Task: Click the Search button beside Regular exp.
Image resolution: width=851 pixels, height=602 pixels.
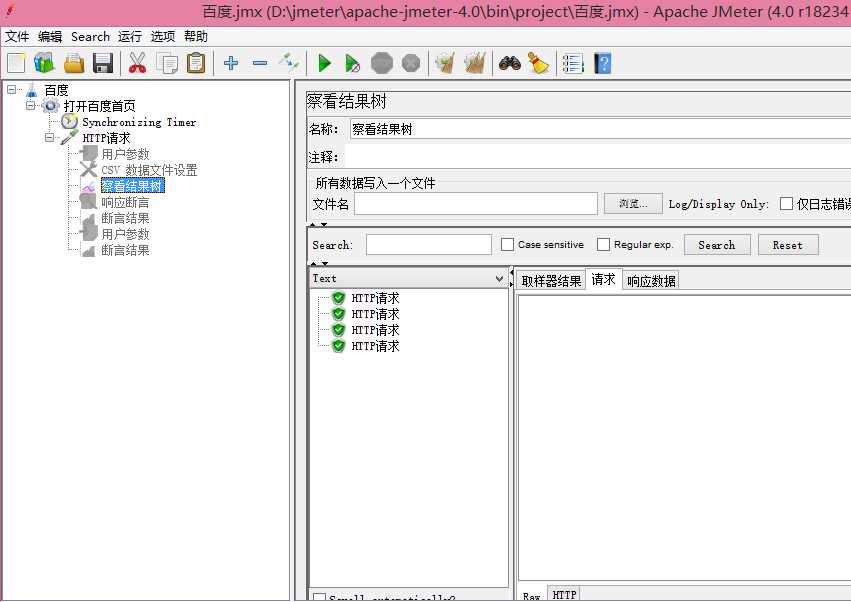Action: pos(717,245)
